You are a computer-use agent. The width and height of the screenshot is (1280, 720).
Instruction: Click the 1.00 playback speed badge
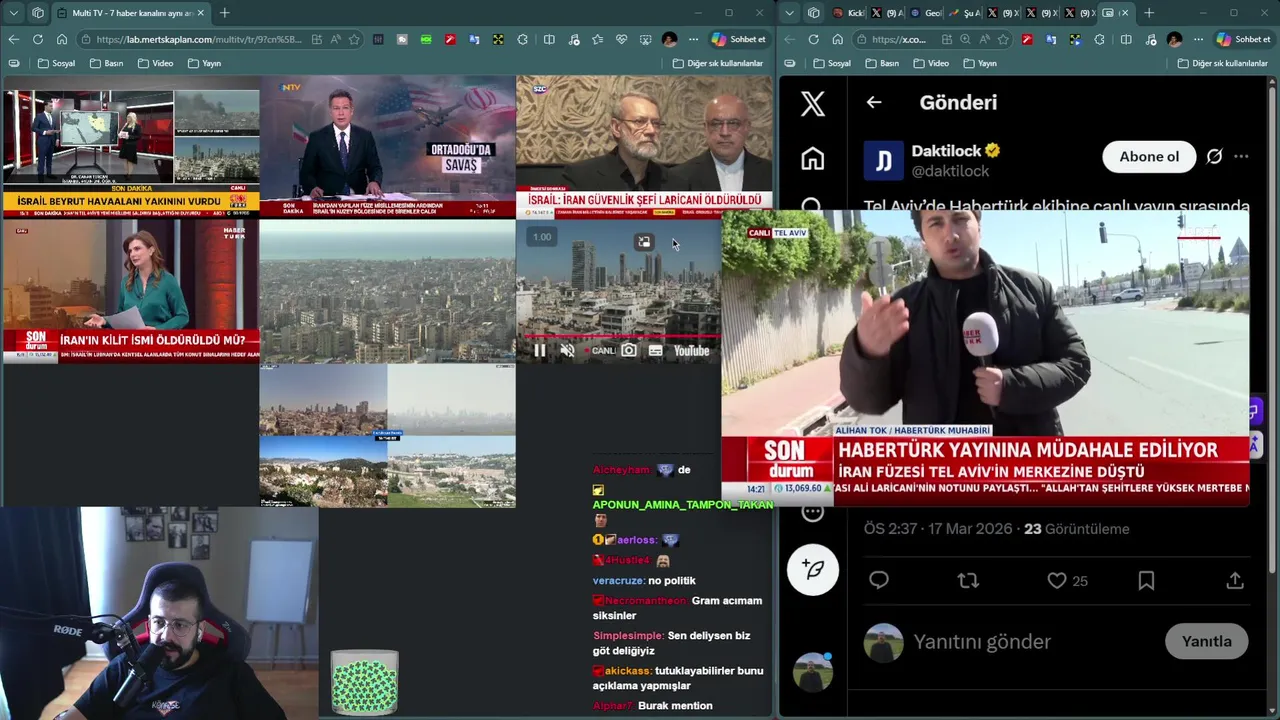pyautogui.click(x=541, y=237)
